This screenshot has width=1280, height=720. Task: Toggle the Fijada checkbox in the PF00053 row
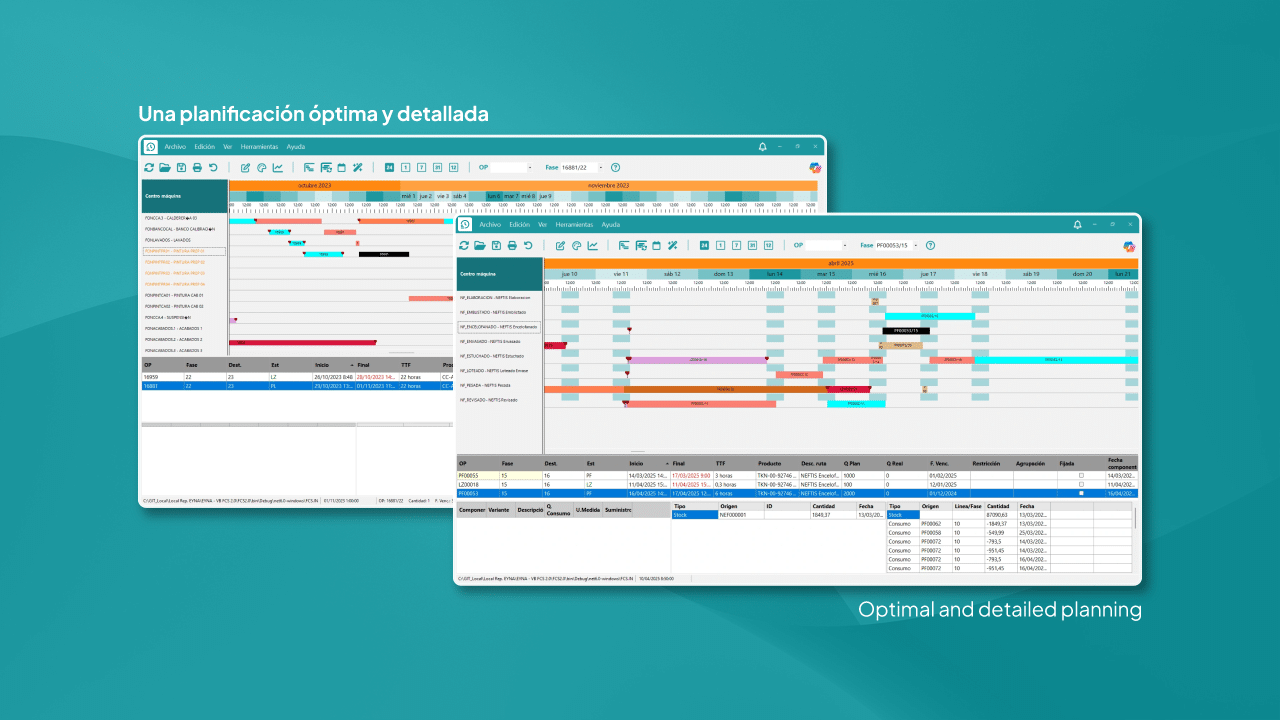coord(1081,493)
